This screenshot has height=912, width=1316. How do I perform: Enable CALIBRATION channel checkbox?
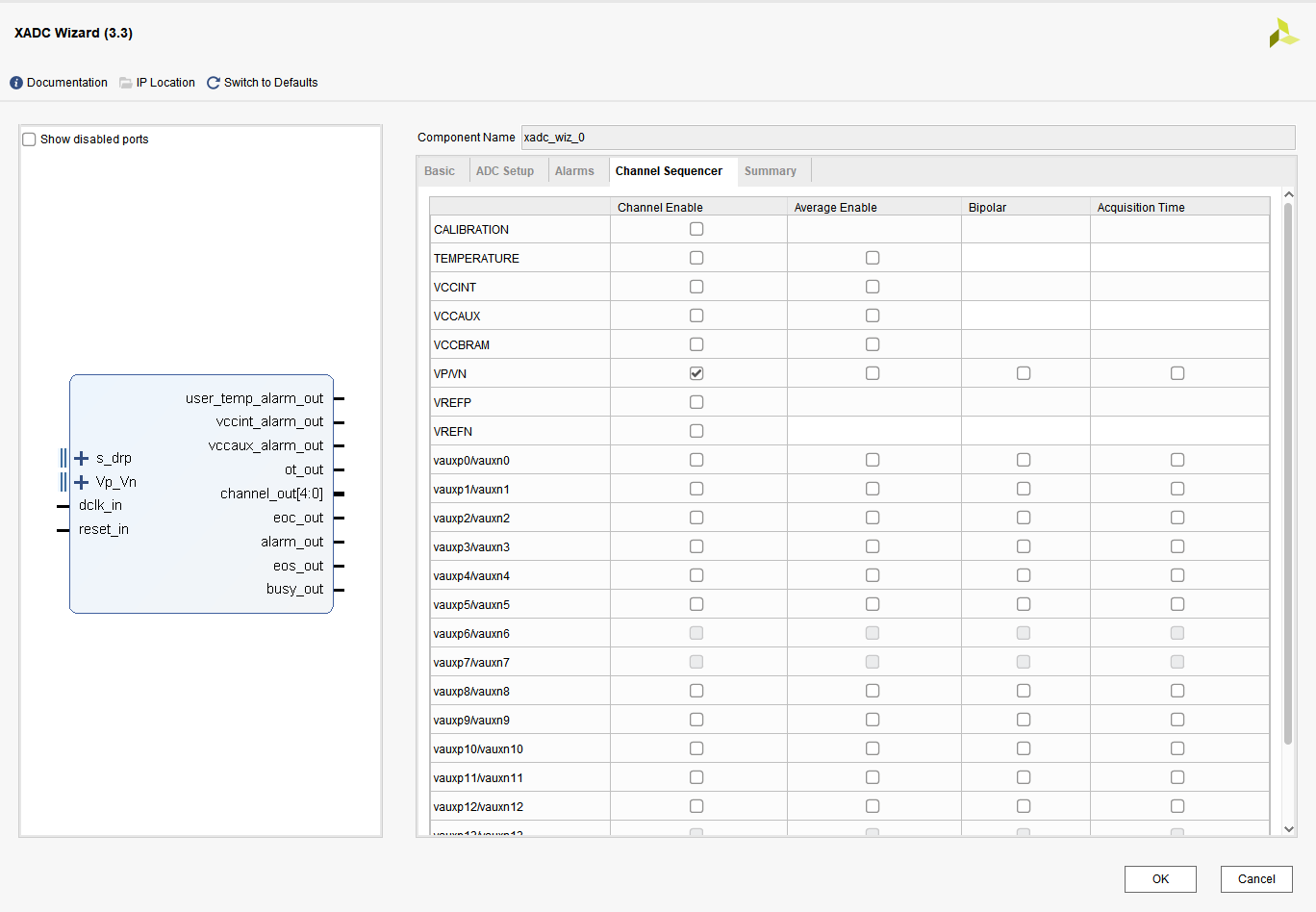click(x=696, y=229)
